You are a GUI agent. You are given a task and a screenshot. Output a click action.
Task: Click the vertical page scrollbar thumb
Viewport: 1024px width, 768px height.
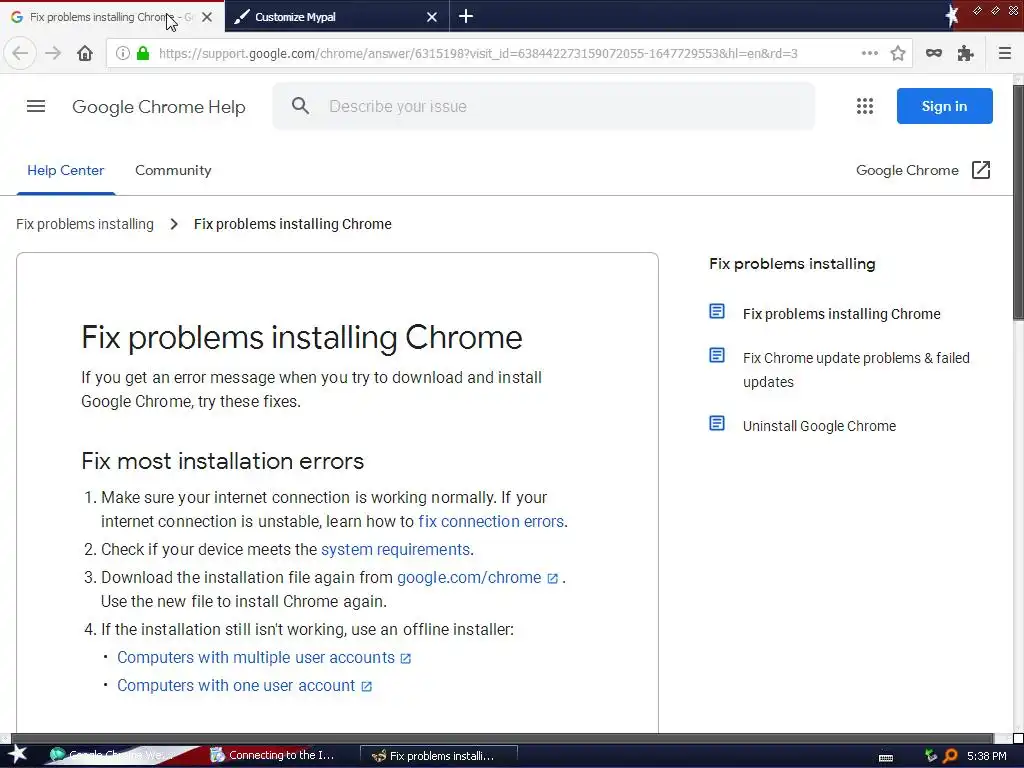point(1018,202)
